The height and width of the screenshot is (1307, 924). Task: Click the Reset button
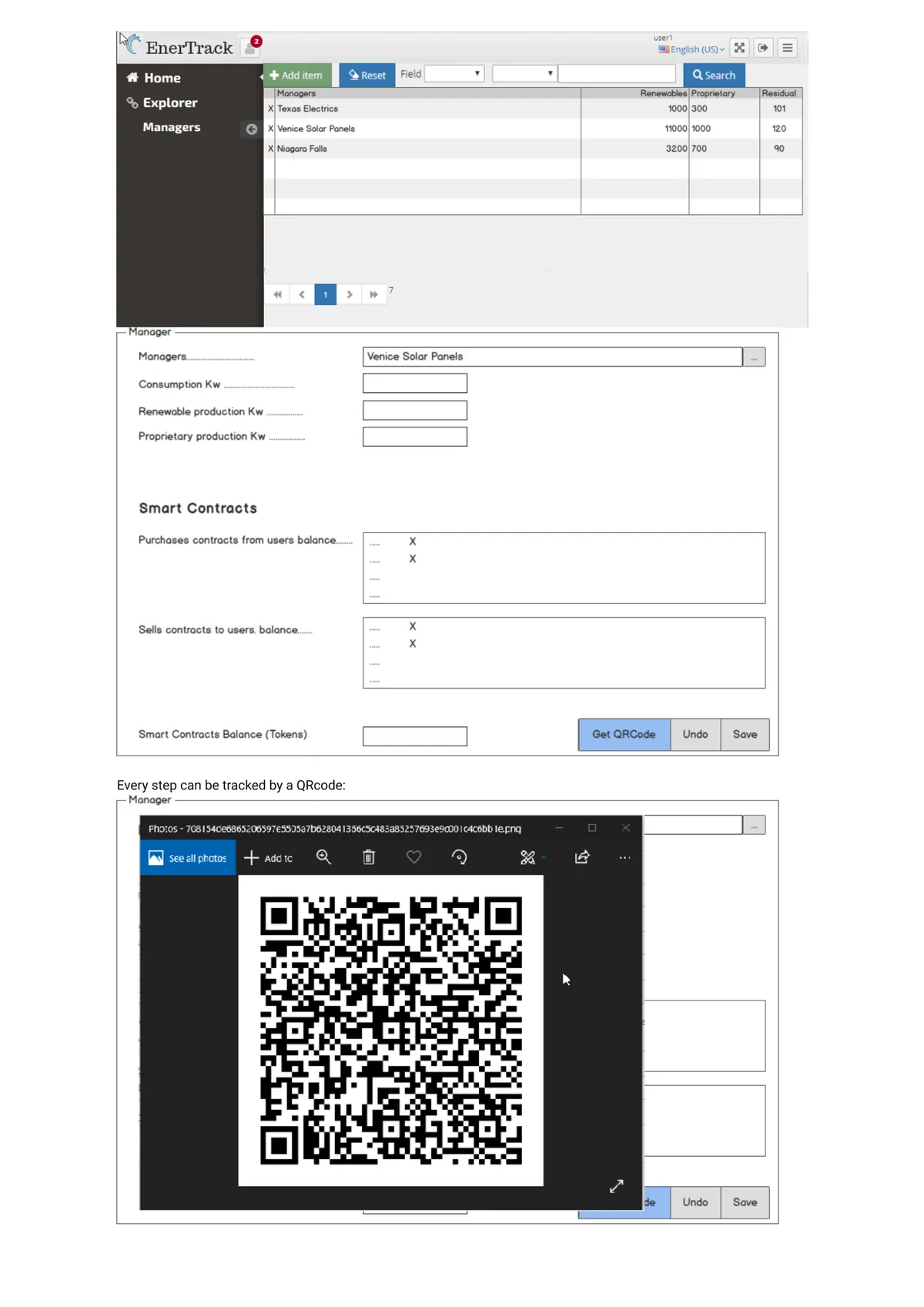[x=367, y=75]
